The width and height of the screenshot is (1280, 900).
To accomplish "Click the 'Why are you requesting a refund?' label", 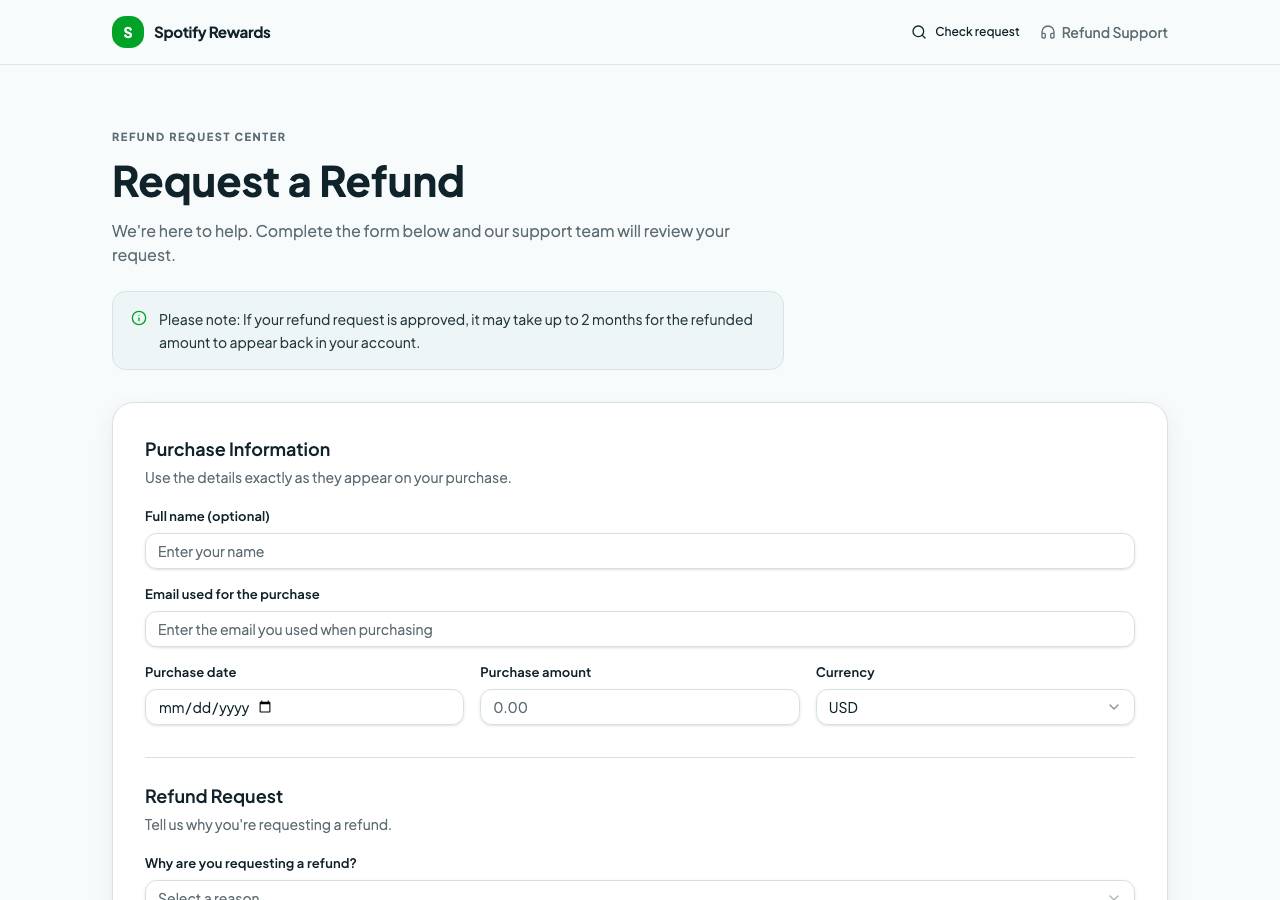I will (251, 863).
